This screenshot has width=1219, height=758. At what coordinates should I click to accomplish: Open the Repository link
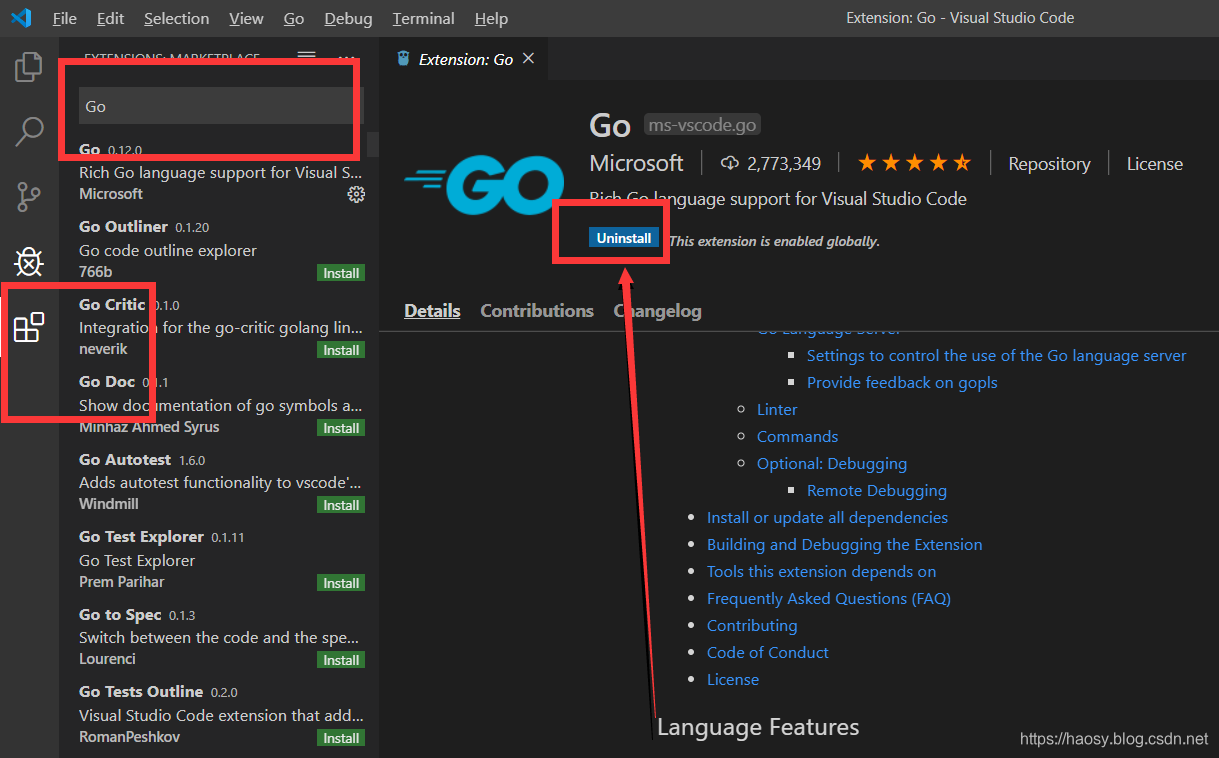pos(1049,164)
